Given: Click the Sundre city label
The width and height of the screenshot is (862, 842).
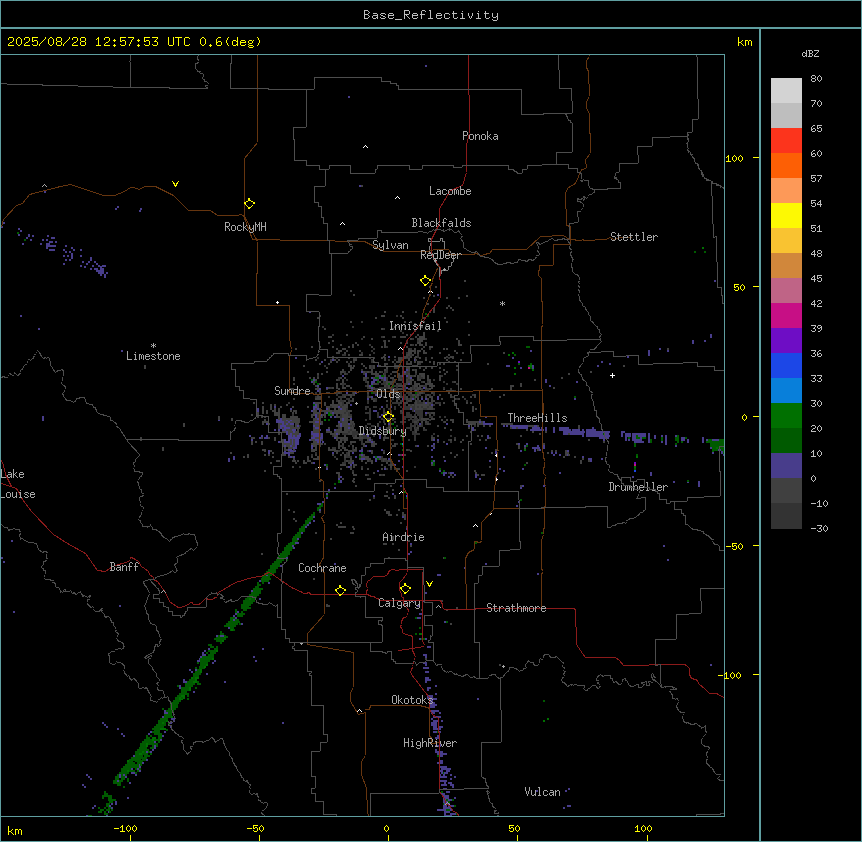Looking at the screenshot, I should (292, 391).
